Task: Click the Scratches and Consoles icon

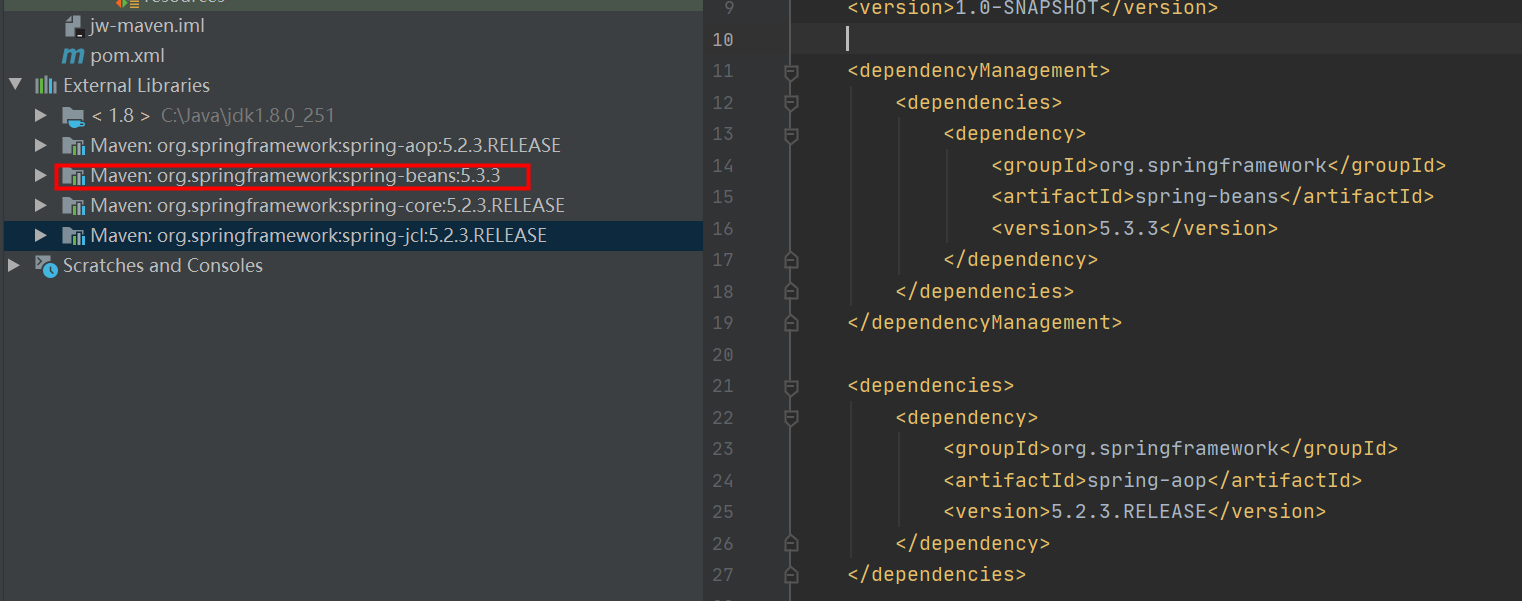Action: (x=46, y=265)
